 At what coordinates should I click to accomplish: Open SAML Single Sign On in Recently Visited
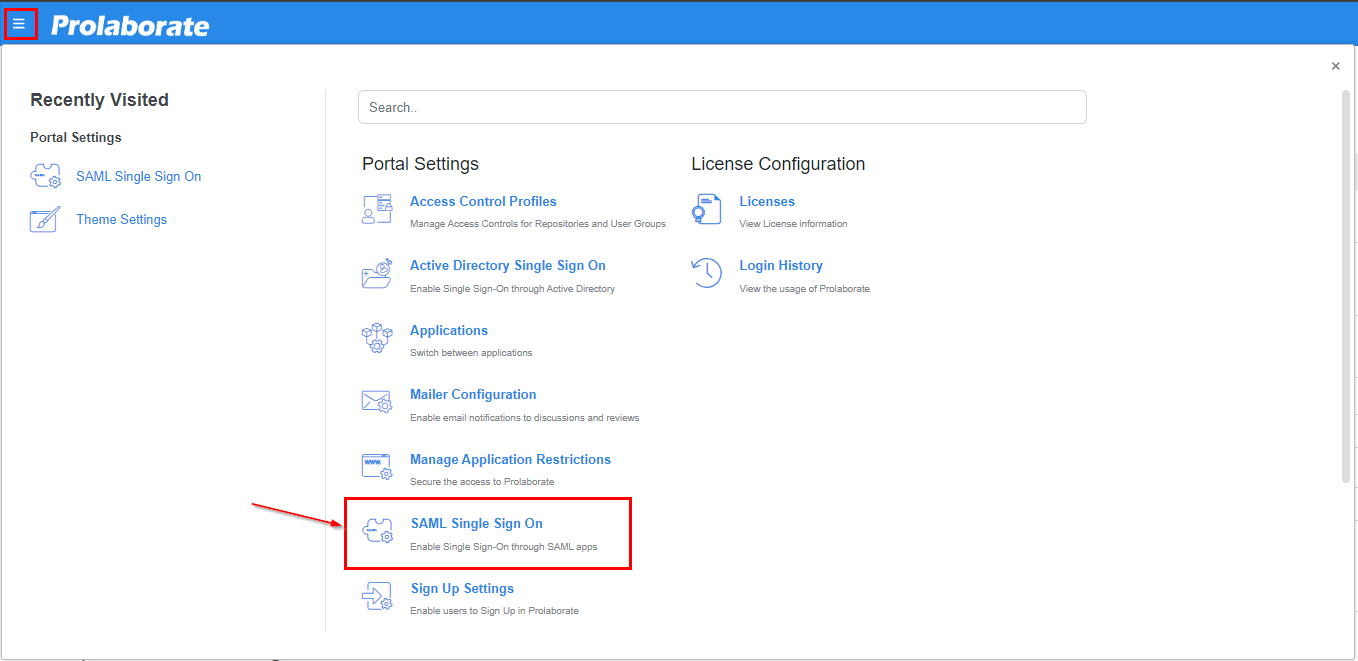(x=139, y=176)
